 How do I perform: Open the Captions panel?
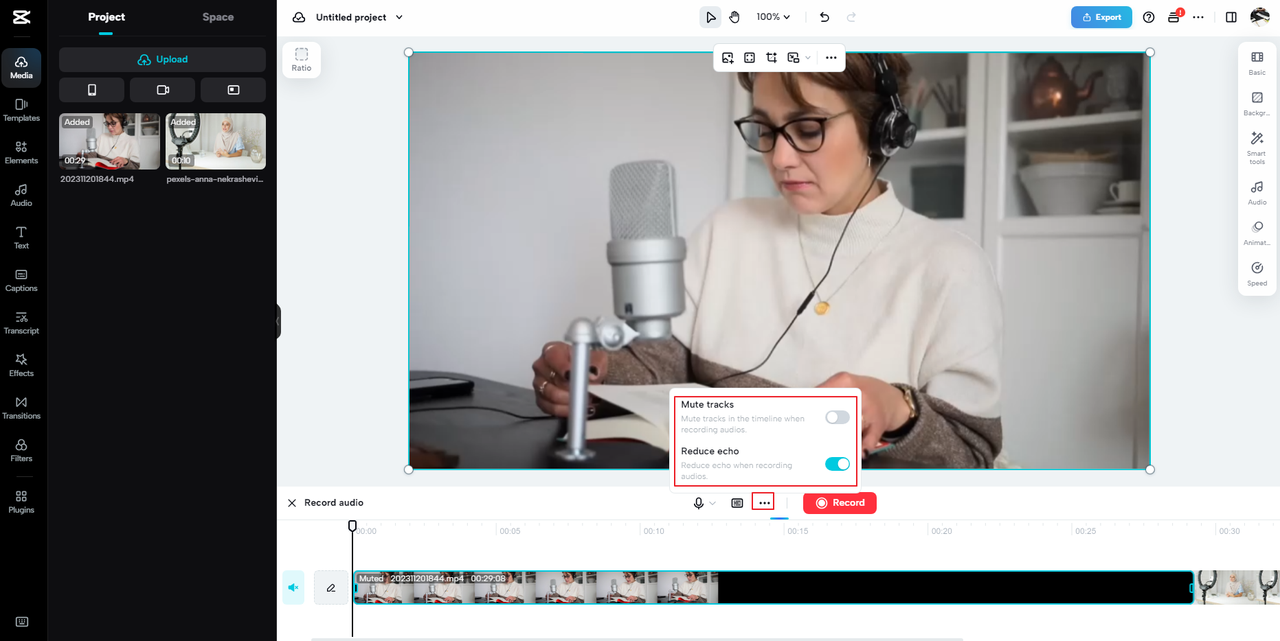coord(21,280)
